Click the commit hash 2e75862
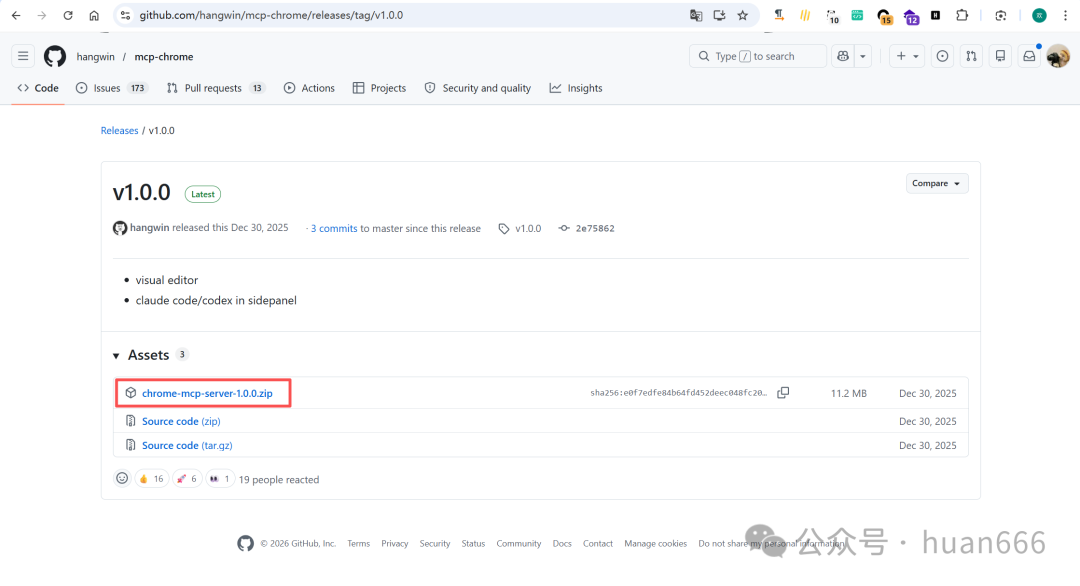This screenshot has height=586, width=1080. pos(594,229)
